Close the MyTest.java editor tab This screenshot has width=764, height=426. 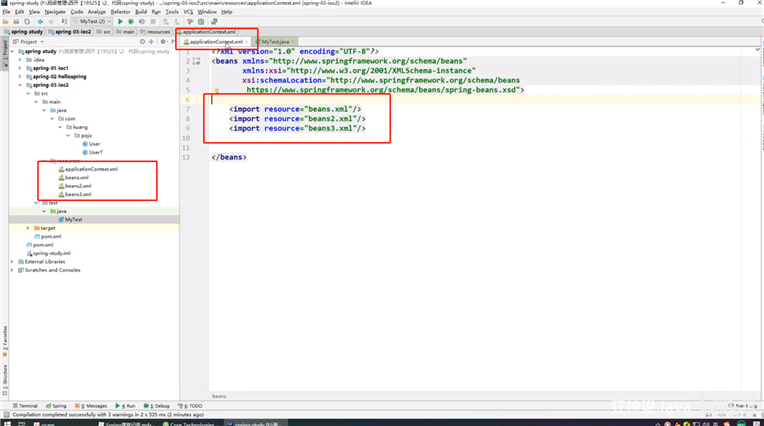[293, 42]
